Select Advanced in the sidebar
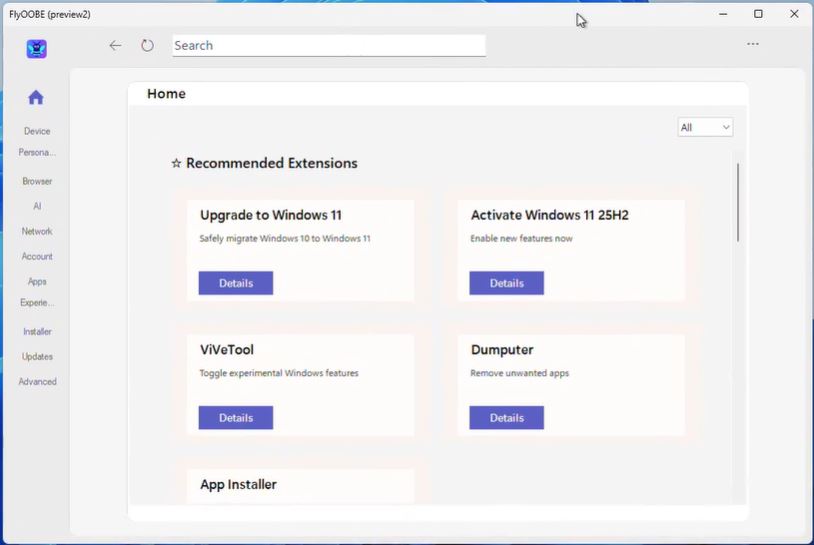 [x=37, y=381]
